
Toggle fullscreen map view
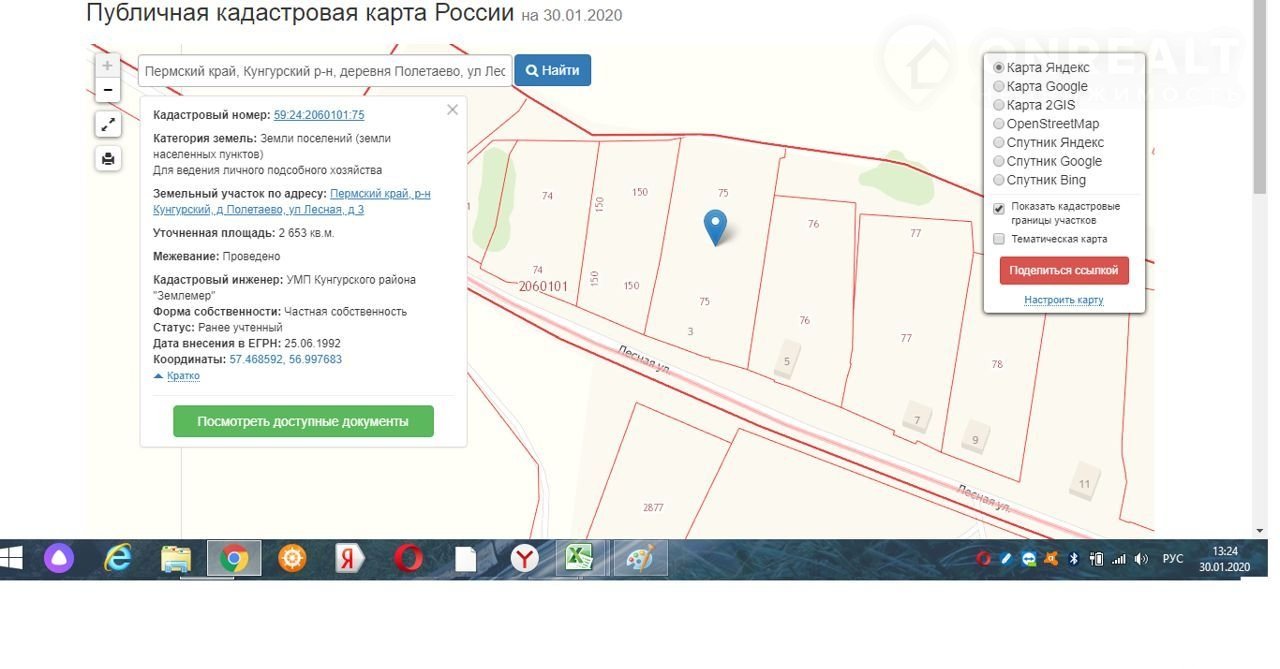(x=108, y=125)
